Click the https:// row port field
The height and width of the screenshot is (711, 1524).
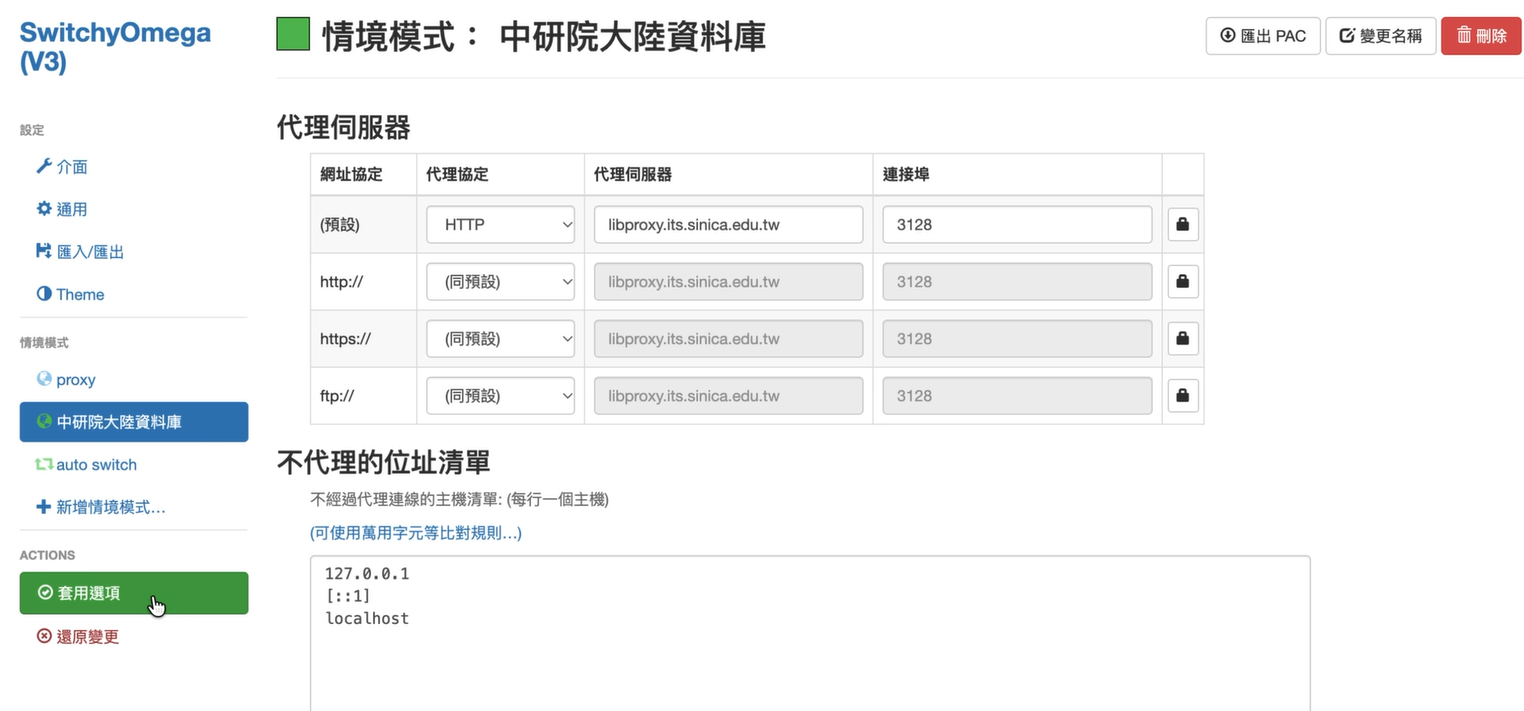(1017, 339)
